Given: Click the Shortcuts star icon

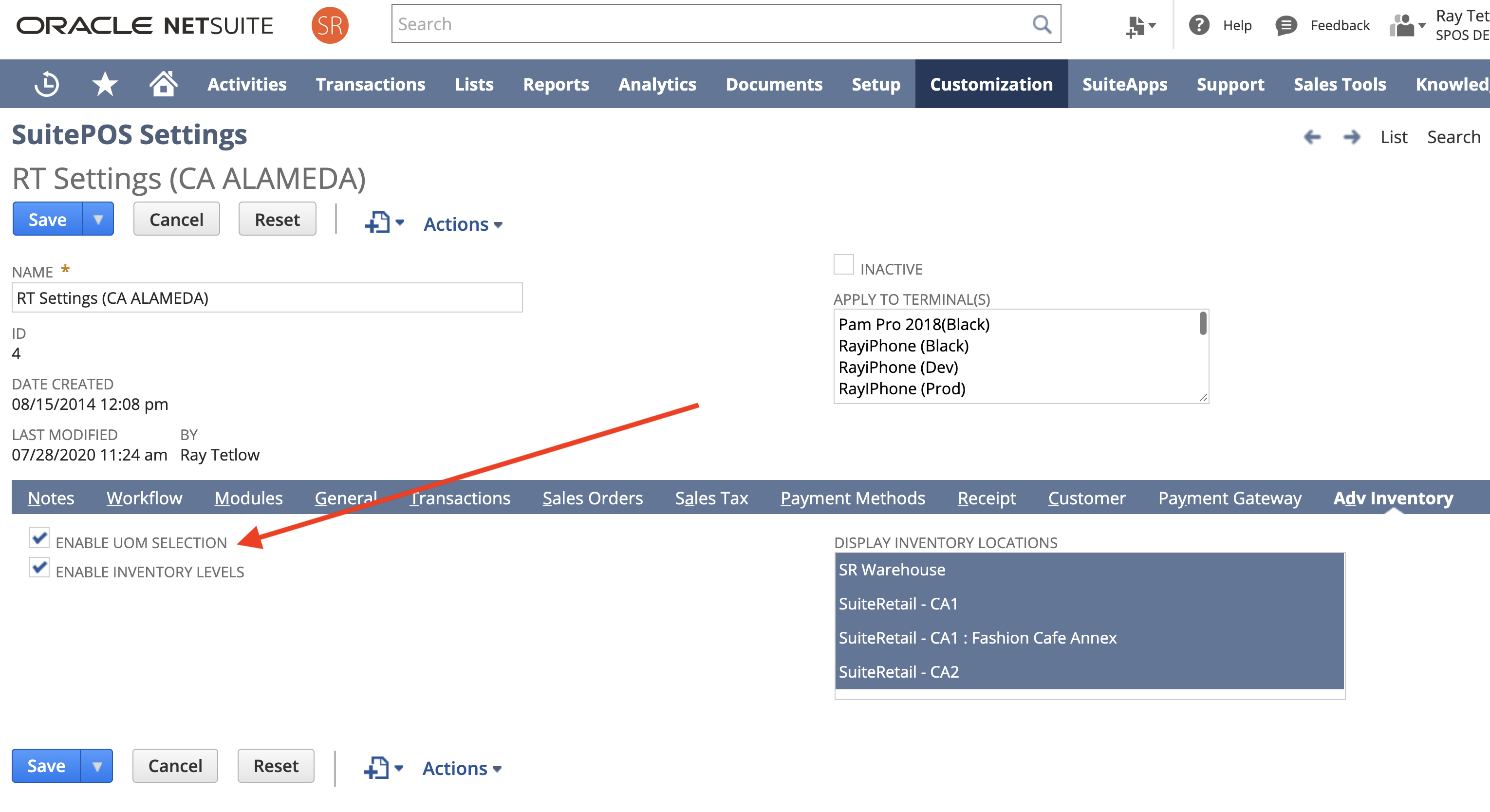Looking at the screenshot, I should [x=105, y=84].
